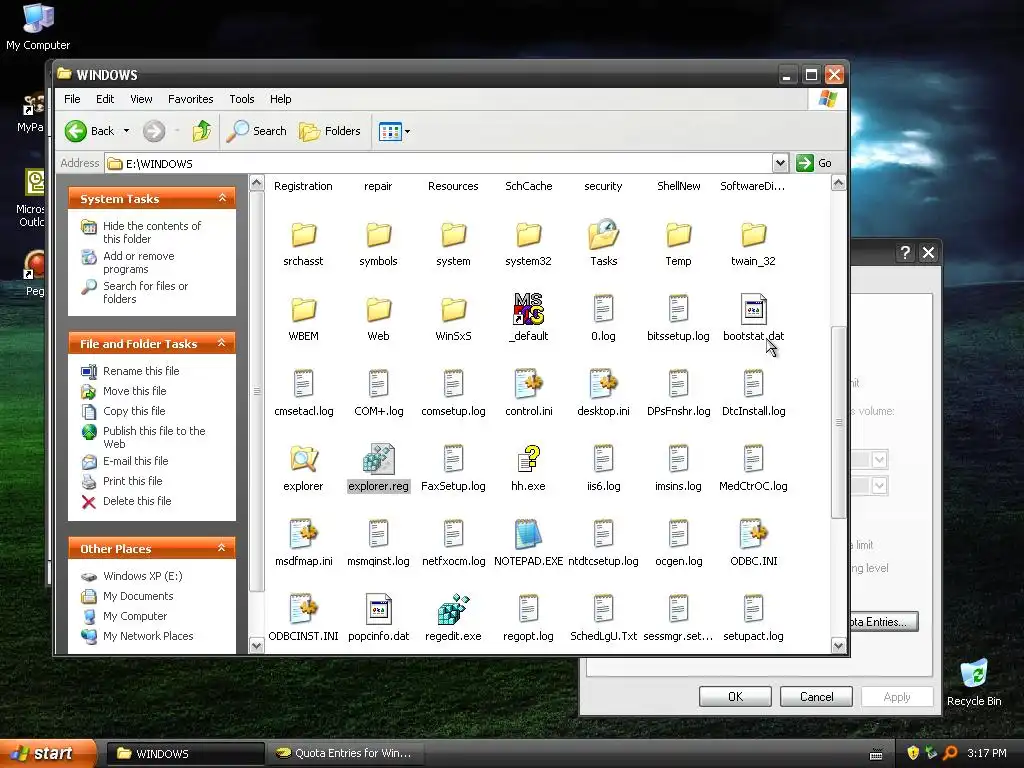Viewport: 1024px width, 768px height.
Task: Toggle the Folders pane button
Action: coord(330,131)
